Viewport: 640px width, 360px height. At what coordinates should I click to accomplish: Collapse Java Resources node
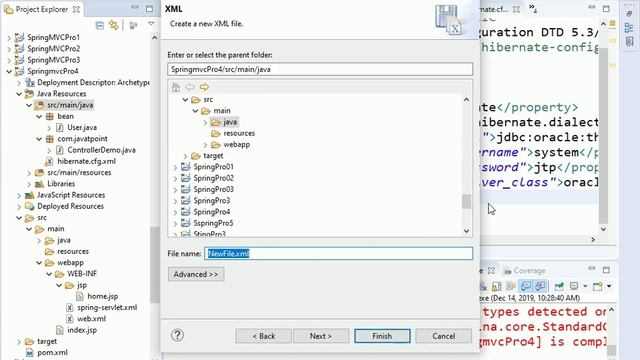click(19, 94)
